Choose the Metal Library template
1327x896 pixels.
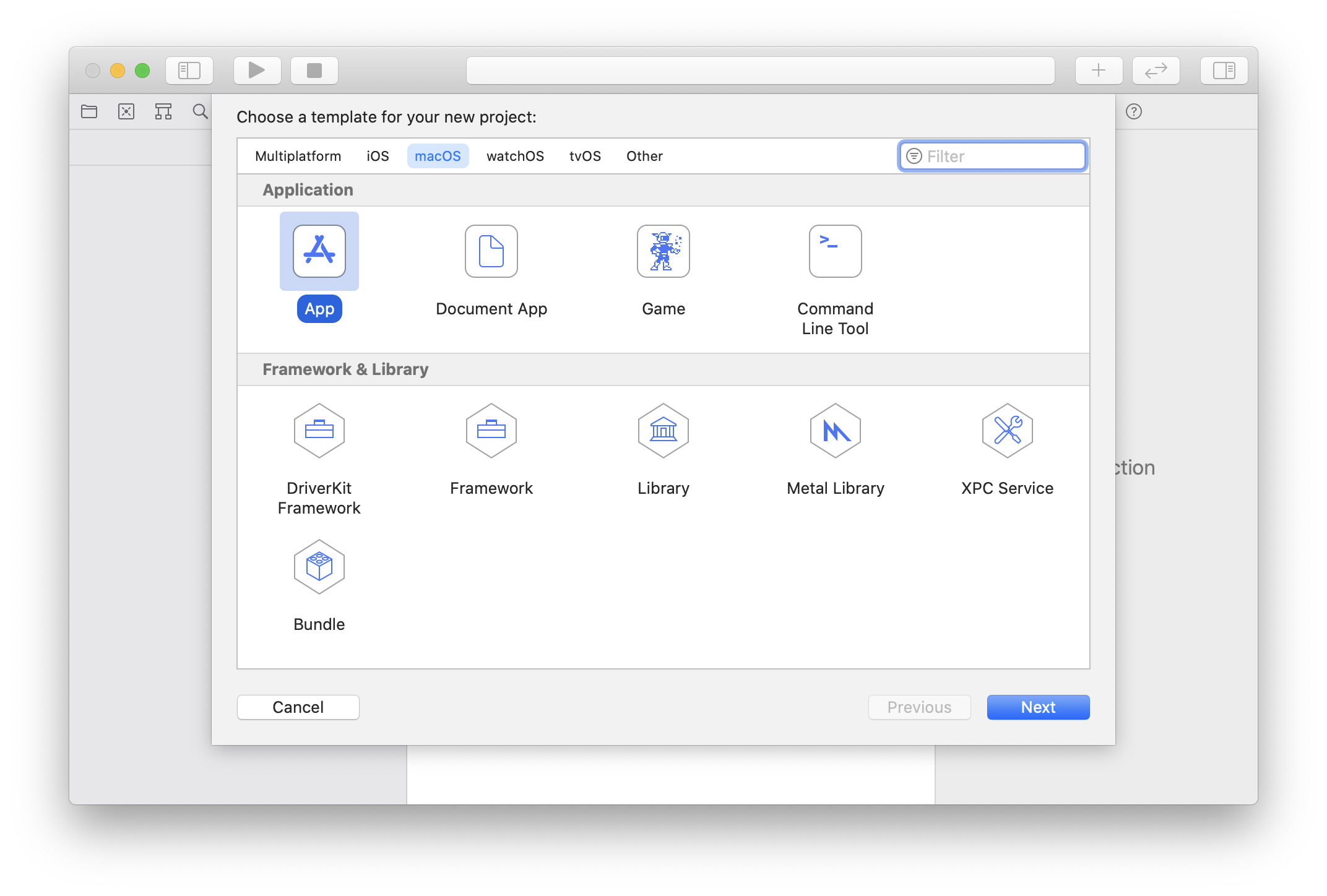(835, 431)
